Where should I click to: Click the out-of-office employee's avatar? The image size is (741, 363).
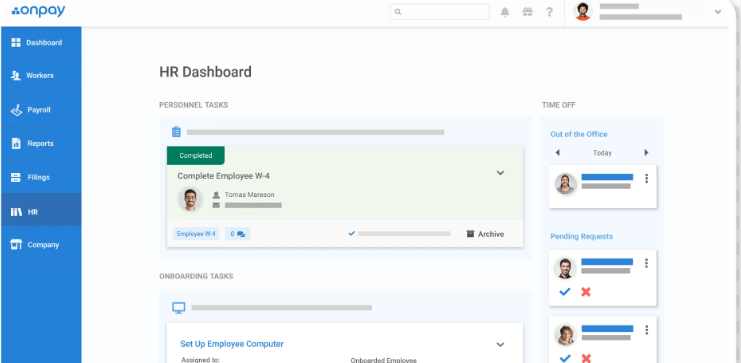(565, 184)
